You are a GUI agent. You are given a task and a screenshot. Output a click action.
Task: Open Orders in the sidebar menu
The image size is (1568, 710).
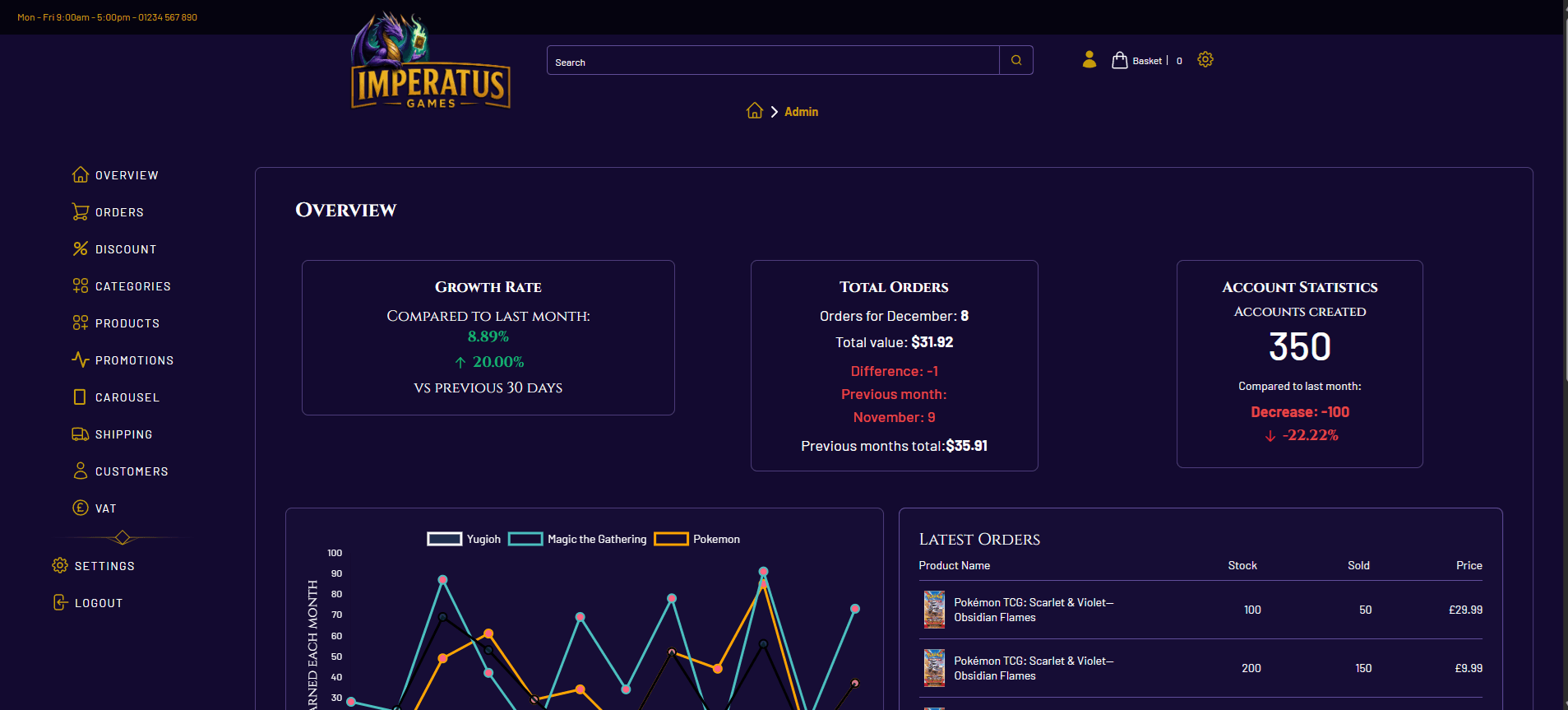(x=119, y=212)
